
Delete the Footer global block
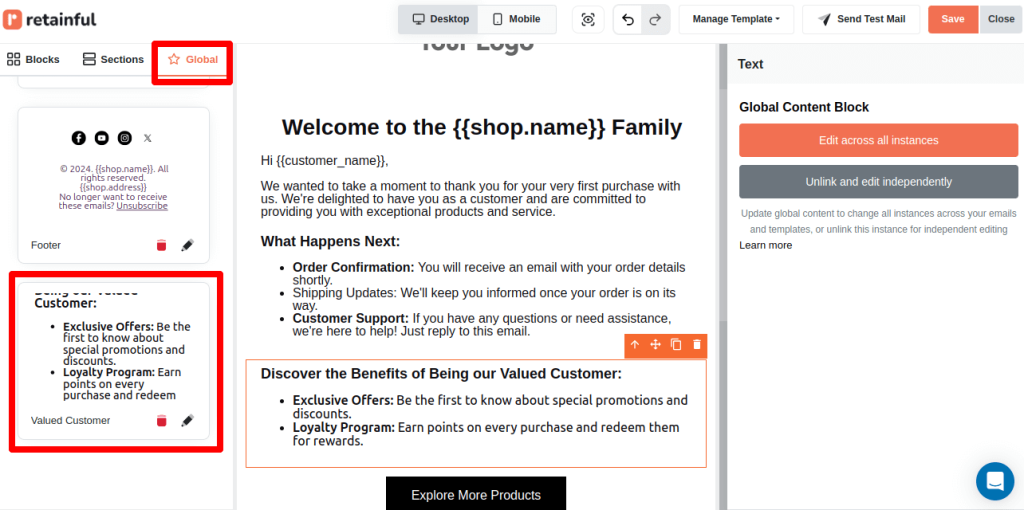point(161,246)
